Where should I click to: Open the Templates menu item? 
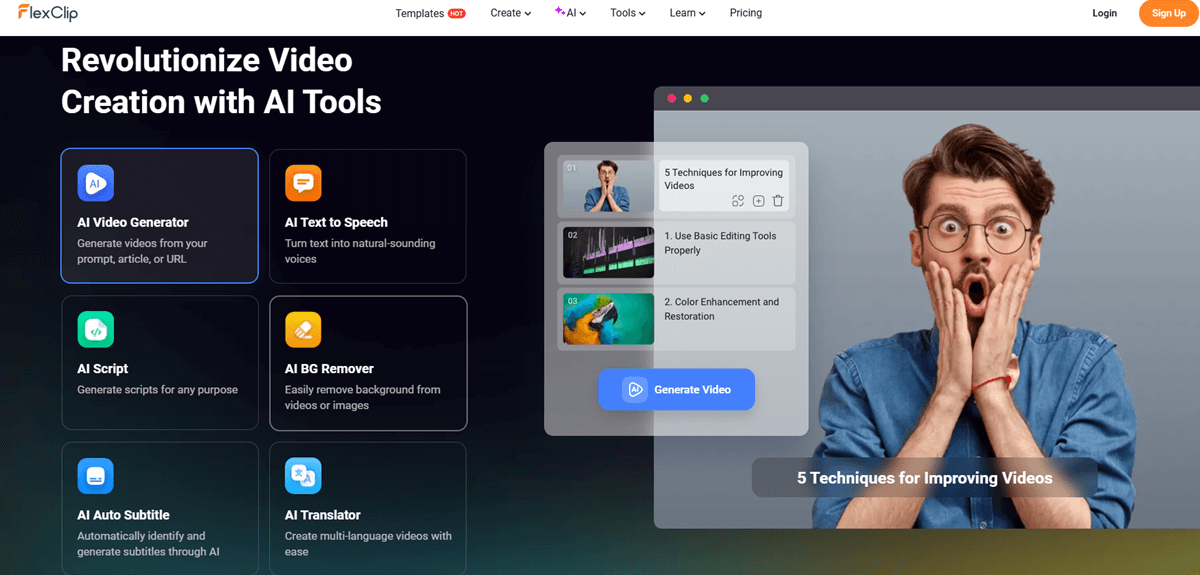click(420, 13)
